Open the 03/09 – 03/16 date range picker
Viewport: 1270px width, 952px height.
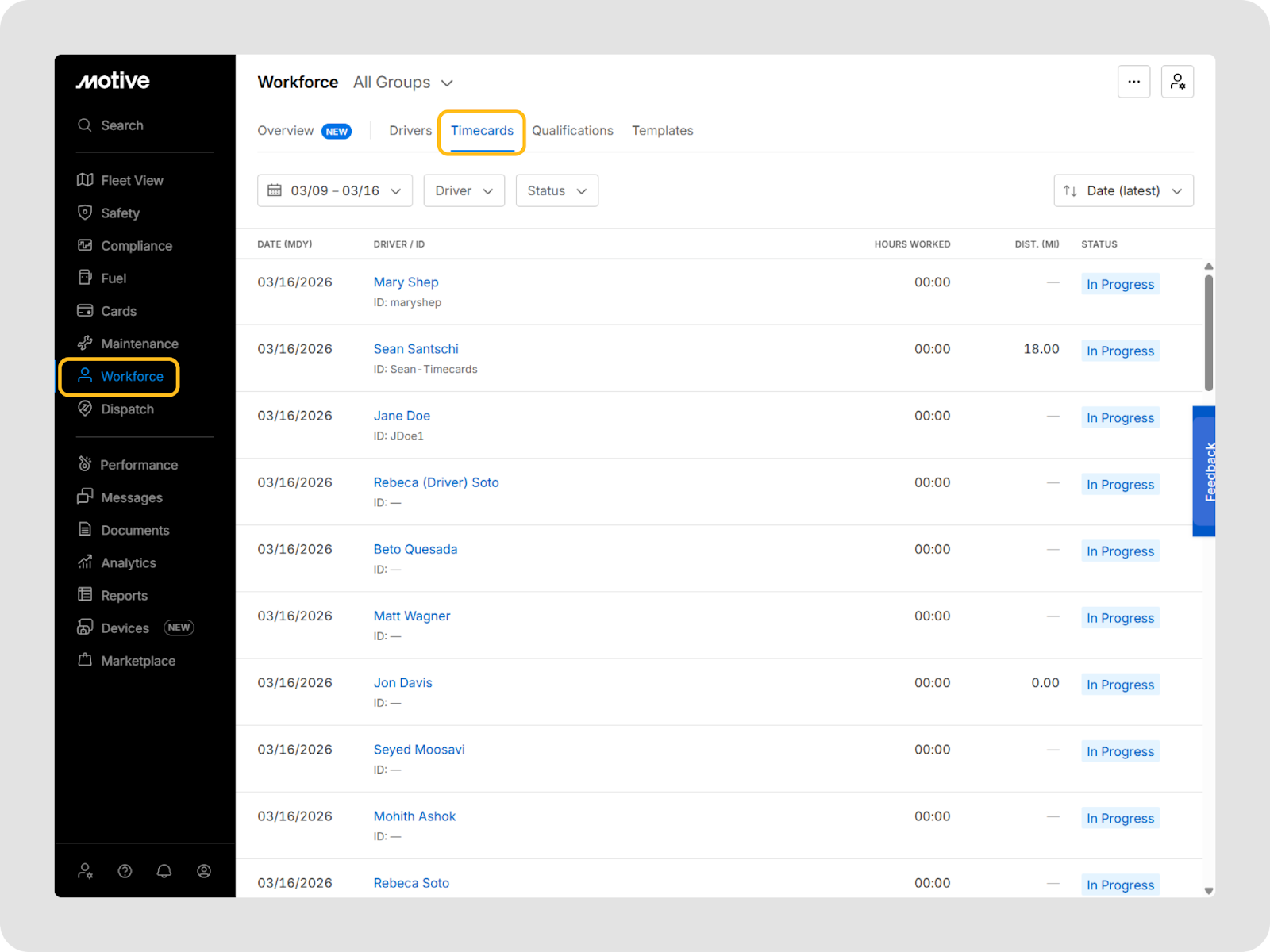click(x=334, y=191)
